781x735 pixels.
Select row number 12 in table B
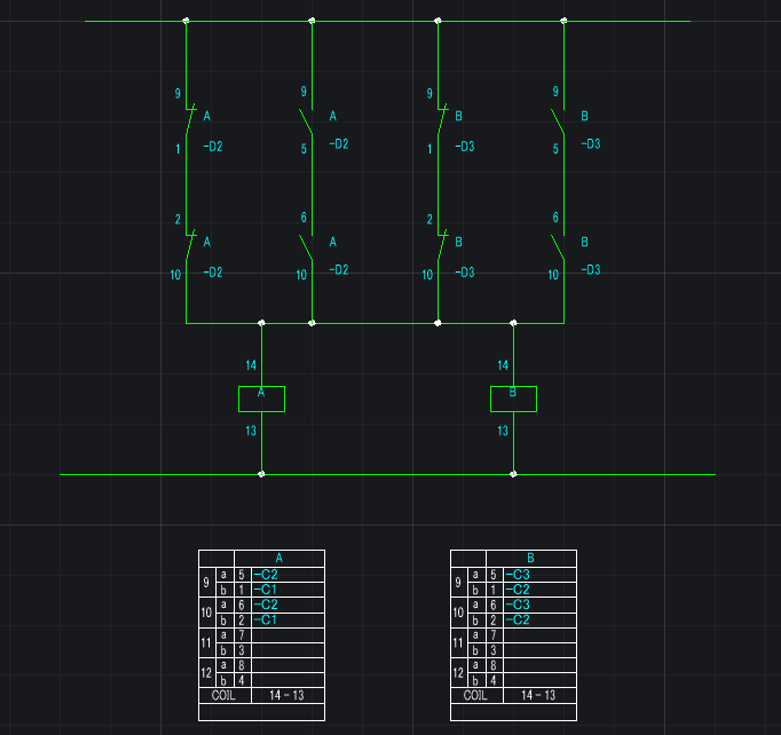[x=459, y=673]
